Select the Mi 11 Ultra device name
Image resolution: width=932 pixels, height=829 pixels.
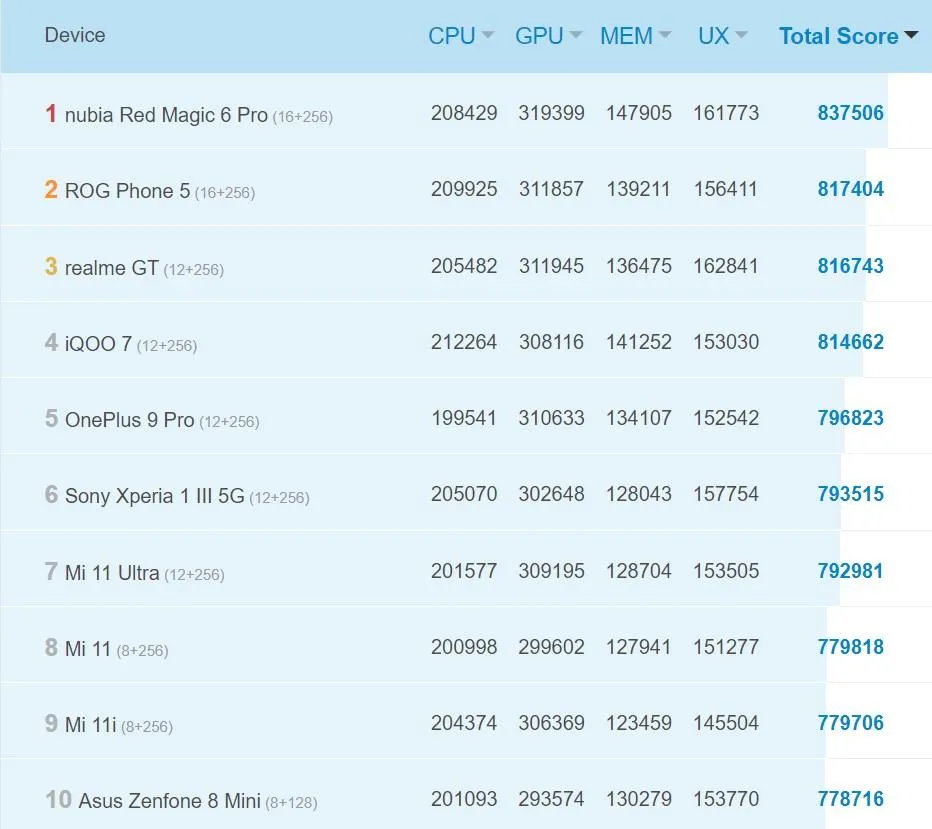tap(112, 573)
